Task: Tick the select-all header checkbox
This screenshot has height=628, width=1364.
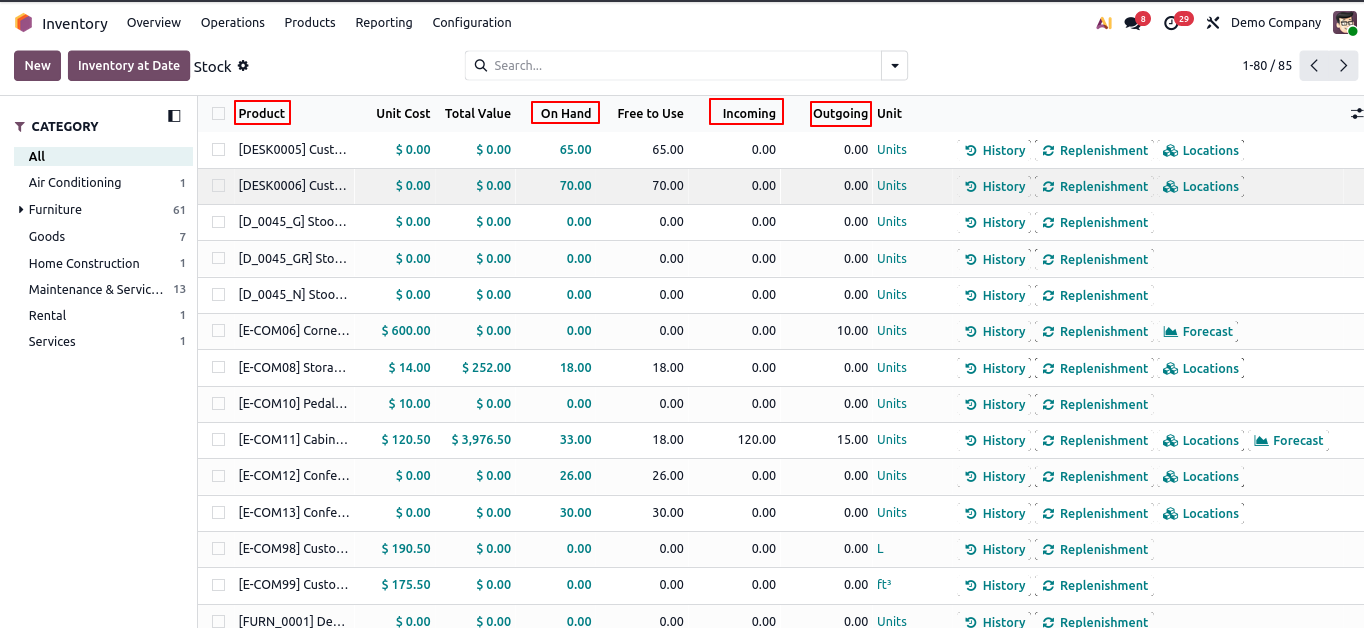Action: [x=219, y=114]
